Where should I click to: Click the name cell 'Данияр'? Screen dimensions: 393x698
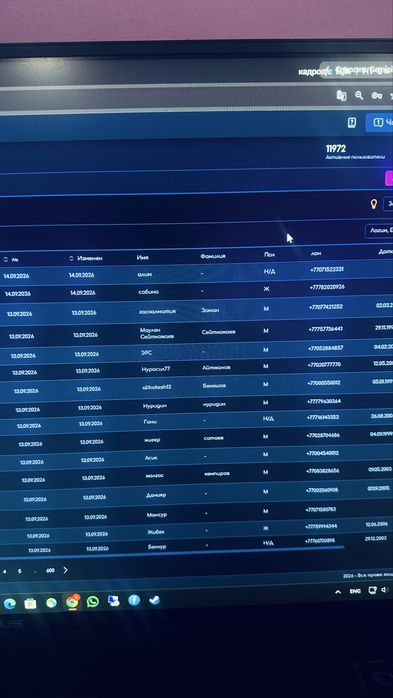(x=156, y=495)
